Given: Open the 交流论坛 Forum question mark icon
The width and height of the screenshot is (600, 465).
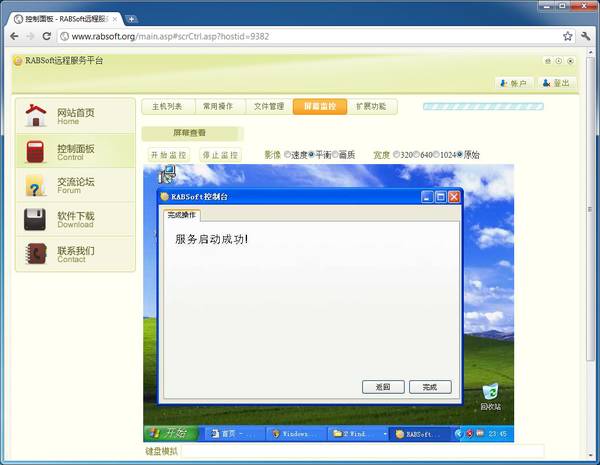Looking at the screenshot, I should 36,185.
